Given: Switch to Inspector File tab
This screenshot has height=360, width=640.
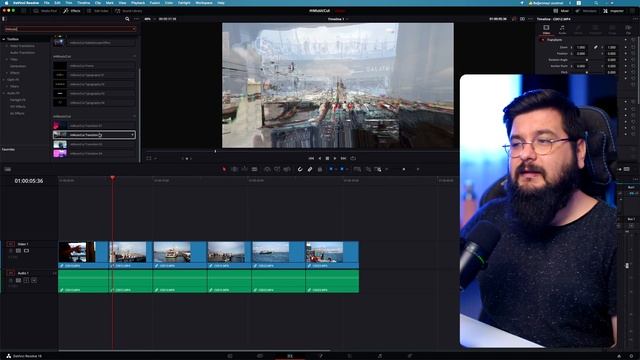Looking at the screenshot, I should click(x=628, y=29).
